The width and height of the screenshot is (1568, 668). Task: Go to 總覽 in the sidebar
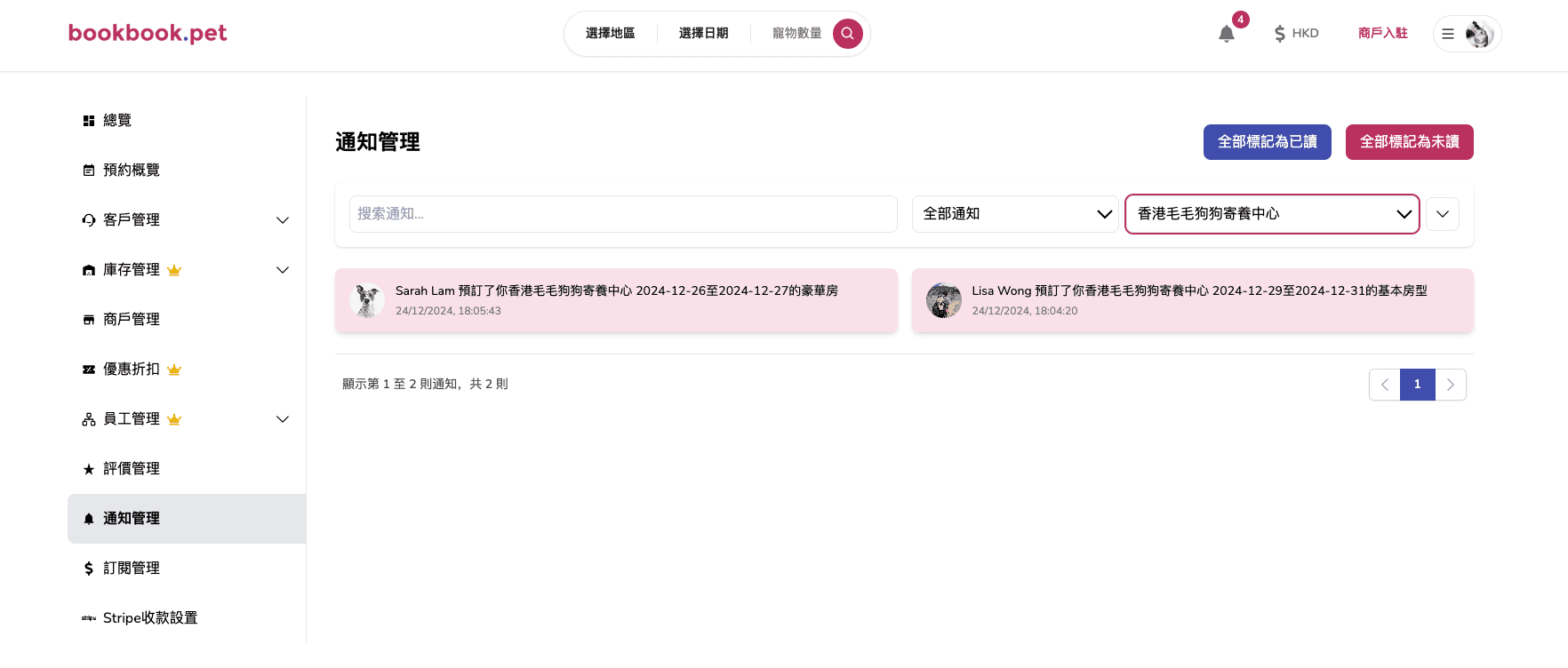187,121
